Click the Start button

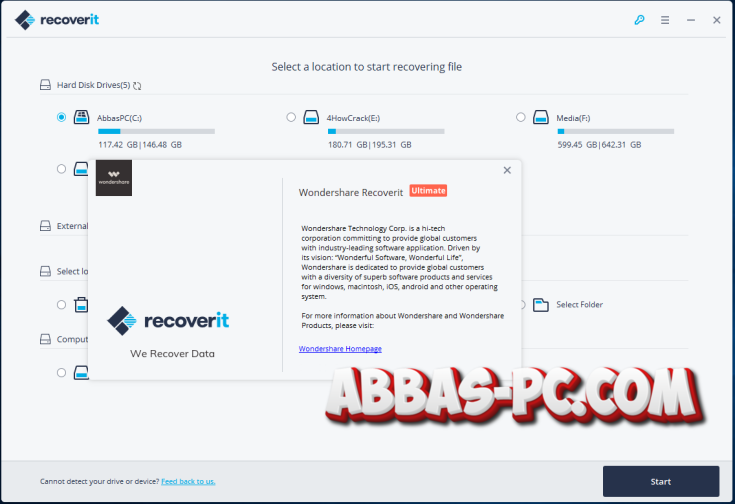pyautogui.click(x=661, y=481)
